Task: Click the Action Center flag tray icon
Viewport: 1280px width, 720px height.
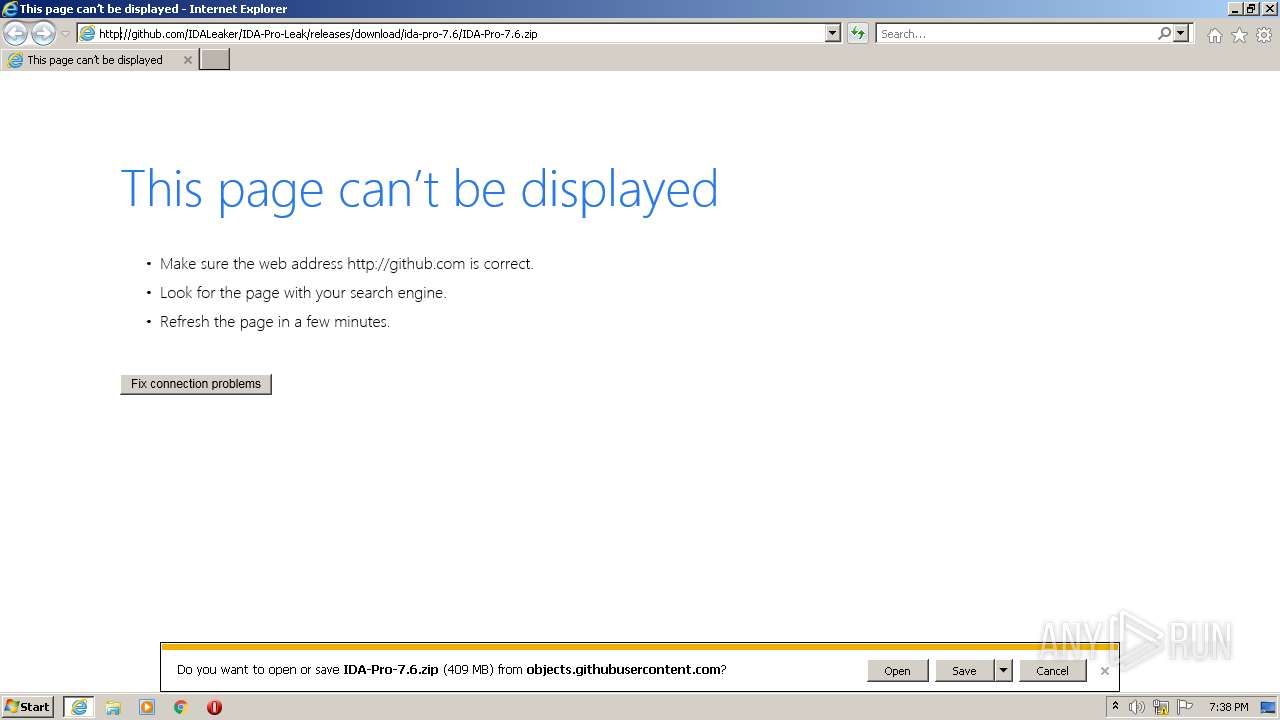Action: coord(1185,707)
